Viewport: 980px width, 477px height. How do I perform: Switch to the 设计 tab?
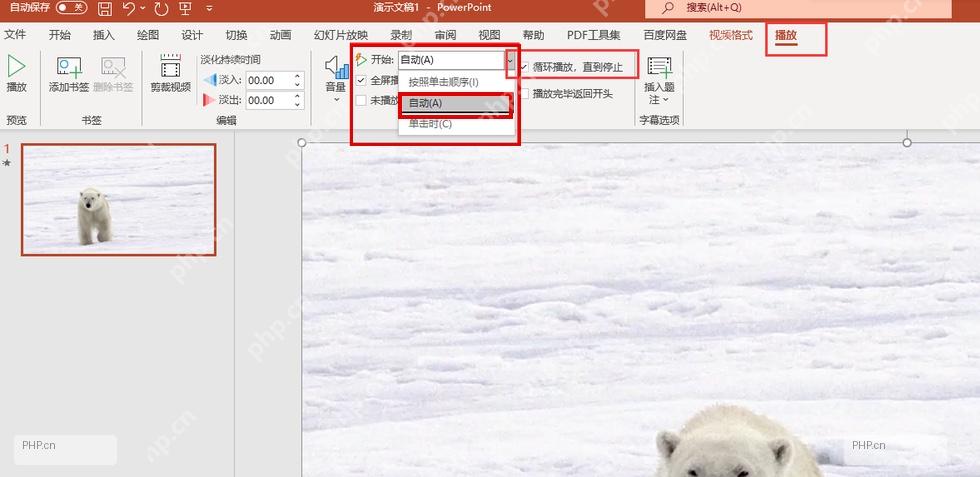192,34
